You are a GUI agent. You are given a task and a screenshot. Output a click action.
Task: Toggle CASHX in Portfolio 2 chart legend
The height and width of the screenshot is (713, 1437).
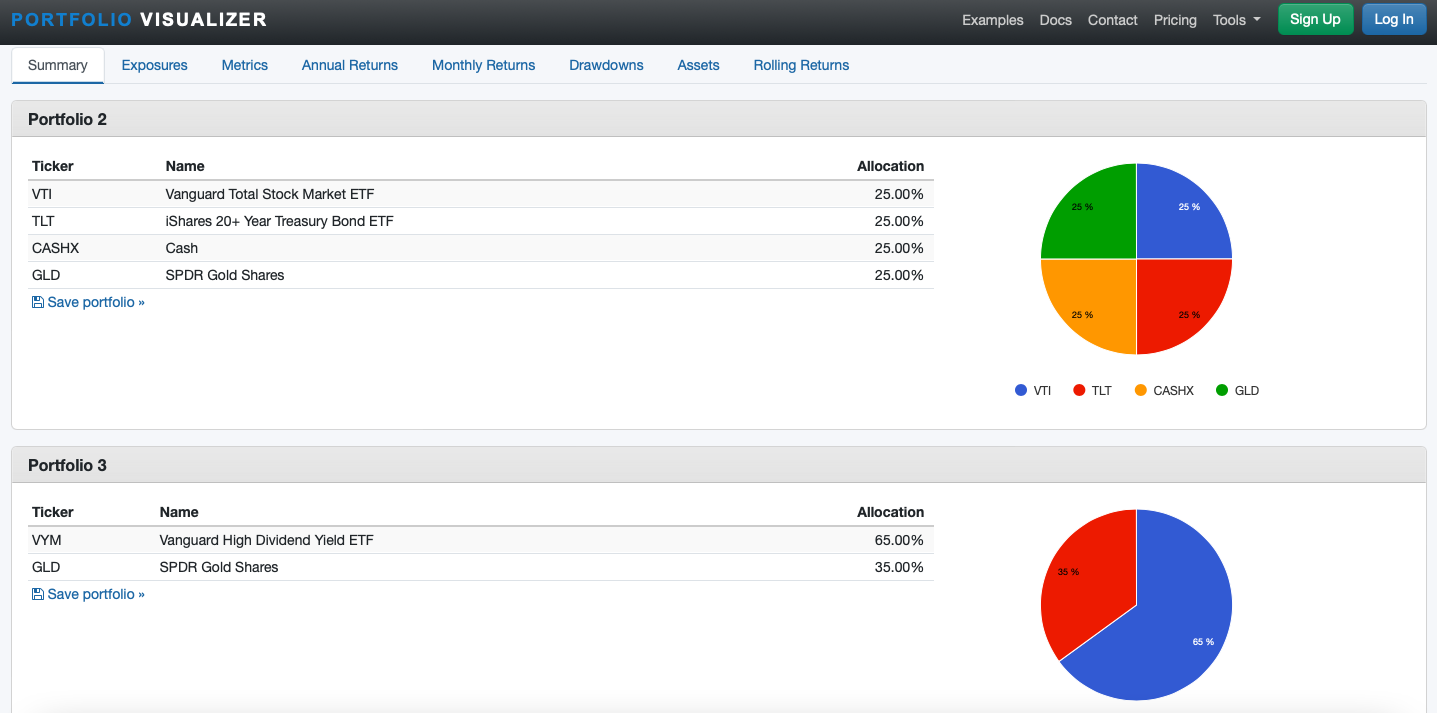(1164, 391)
